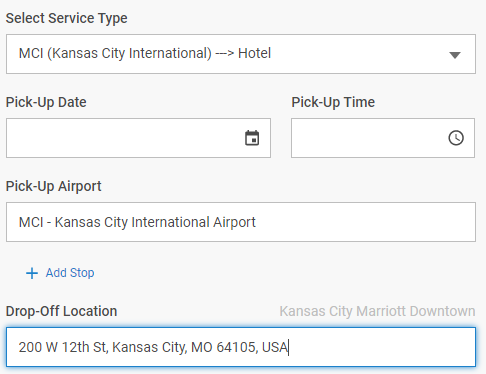Click the Kansas City Marriott Downtown hint
The width and height of the screenshot is (486, 374).
click(377, 311)
